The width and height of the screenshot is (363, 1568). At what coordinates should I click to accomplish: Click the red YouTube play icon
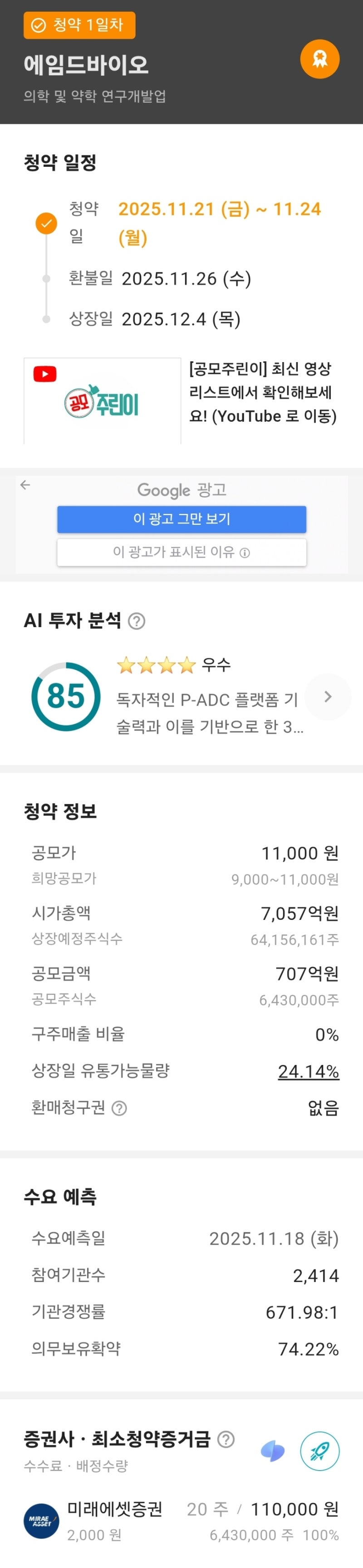(x=45, y=374)
